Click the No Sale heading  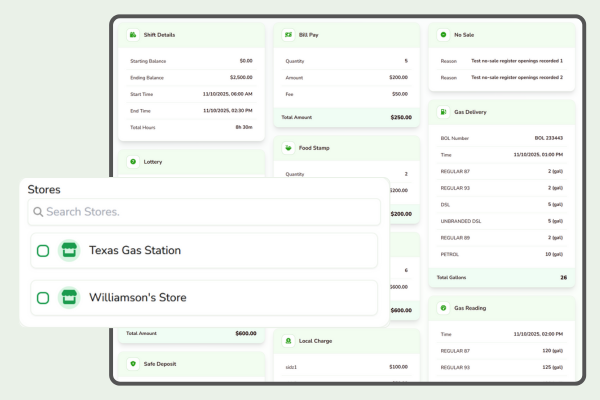click(x=464, y=35)
